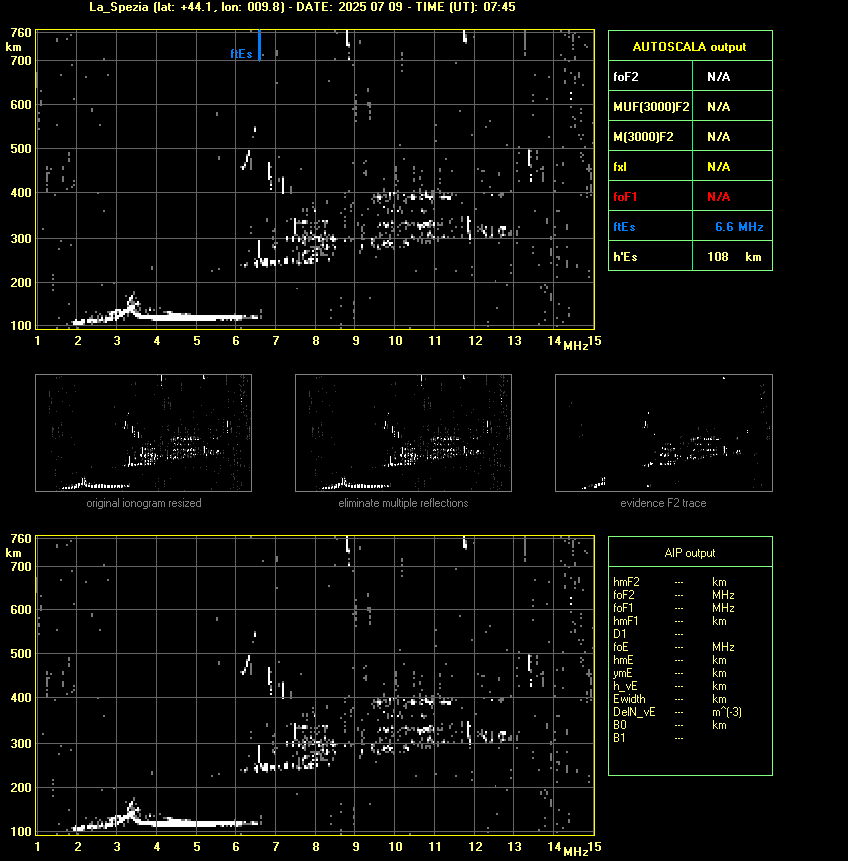Click the M(3000)F2 label
848x861 pixels.
(x=643, y=137)
